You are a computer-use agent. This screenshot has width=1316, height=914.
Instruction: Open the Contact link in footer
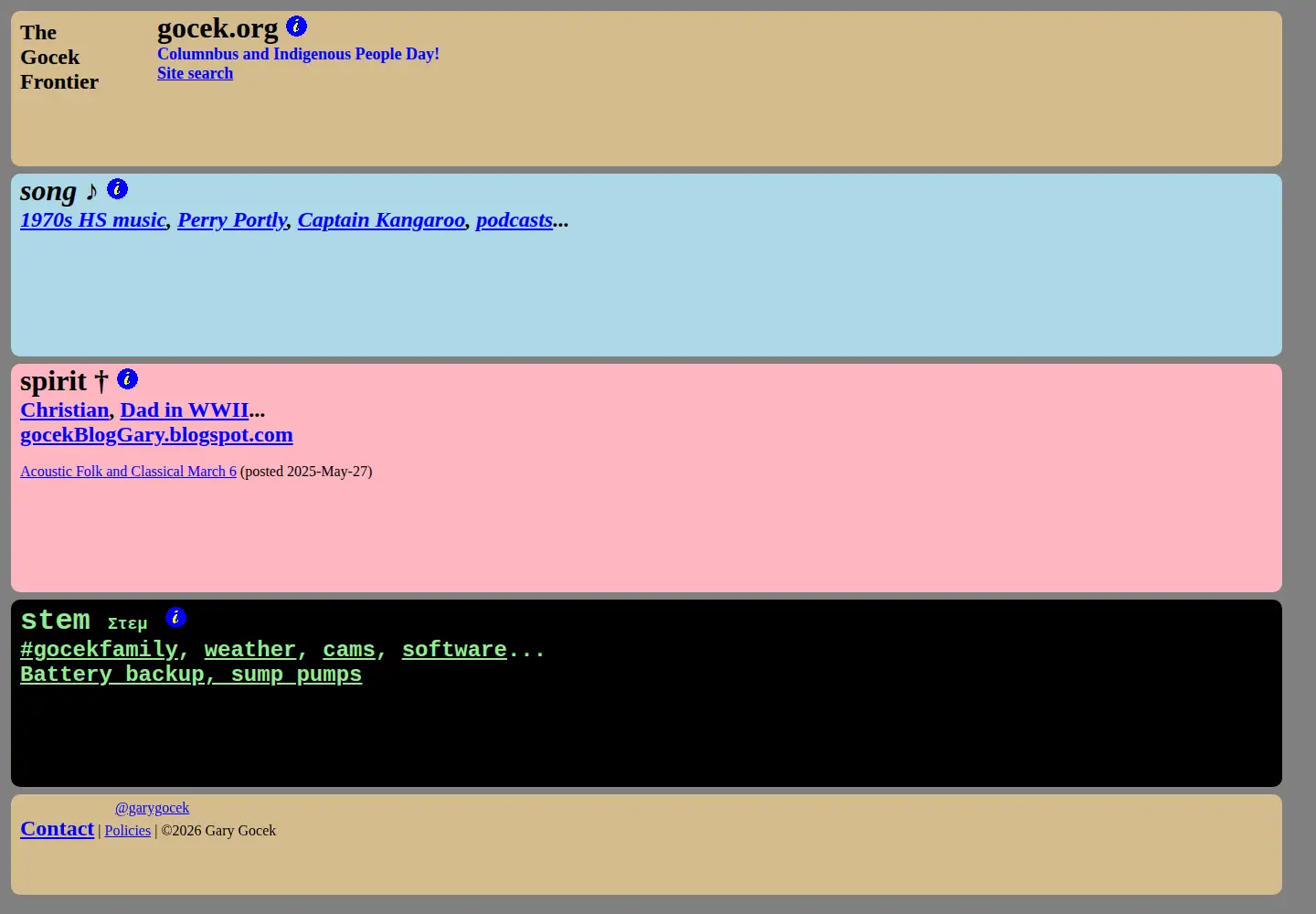58,829
